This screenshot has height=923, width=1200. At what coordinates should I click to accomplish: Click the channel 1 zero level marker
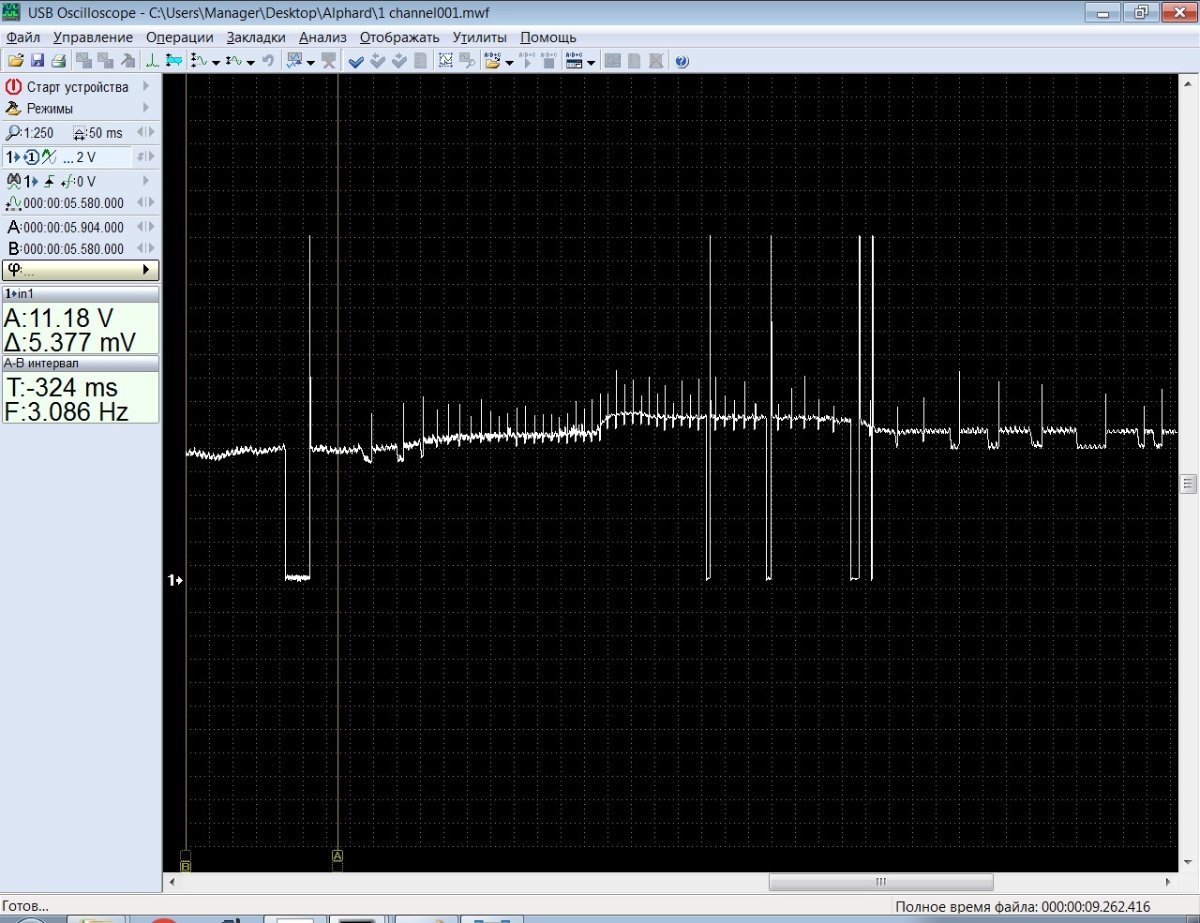pyautogui.click(x=174, y=580)
